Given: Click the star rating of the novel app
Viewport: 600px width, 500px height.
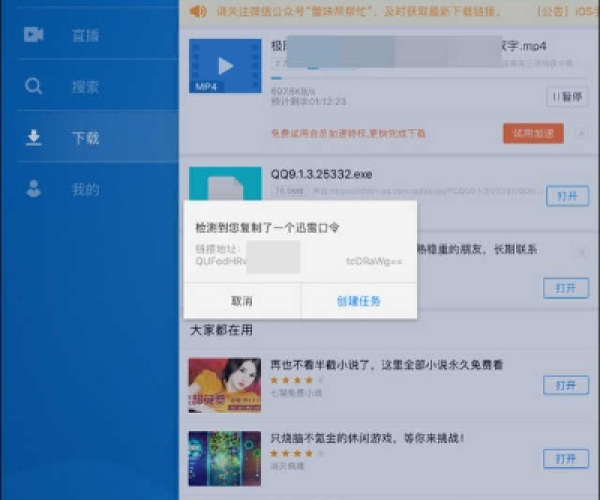Looking at the screenshot, I should [297, 380].
